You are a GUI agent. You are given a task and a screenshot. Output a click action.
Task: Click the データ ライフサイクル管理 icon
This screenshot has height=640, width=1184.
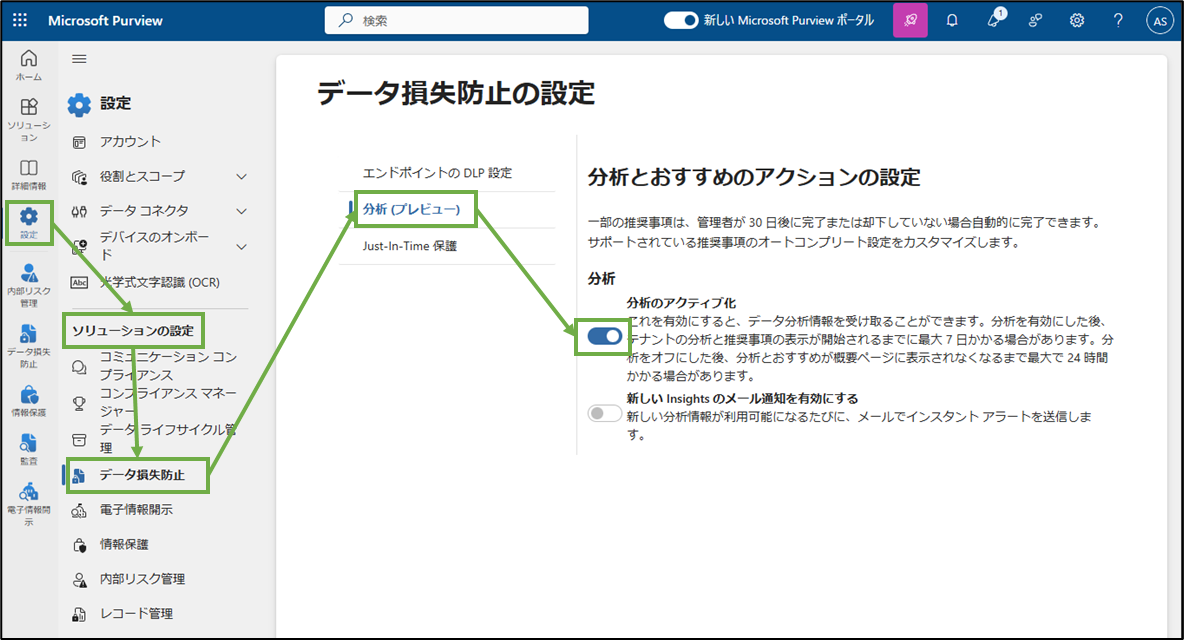pyautogui.click(x=79, y=439)
